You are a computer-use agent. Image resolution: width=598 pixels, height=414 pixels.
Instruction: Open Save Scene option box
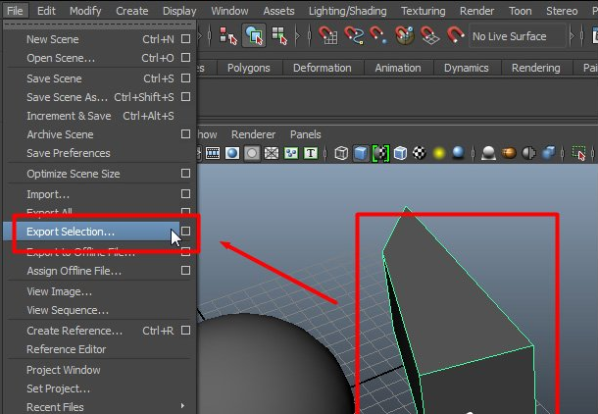click(185, 78)
